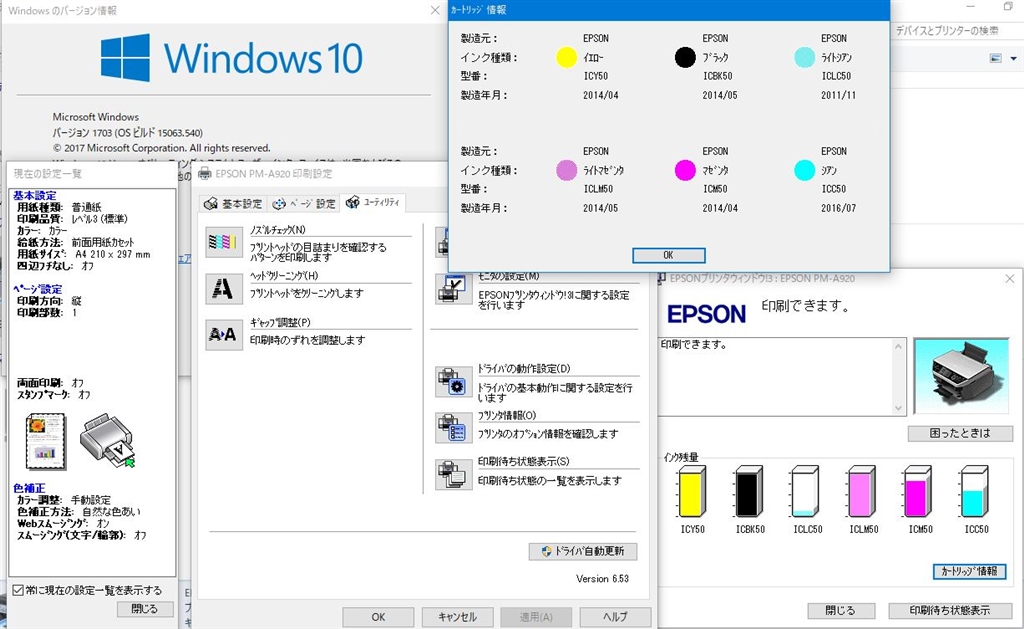Click the printer illustration in settings list

point(108,441)
